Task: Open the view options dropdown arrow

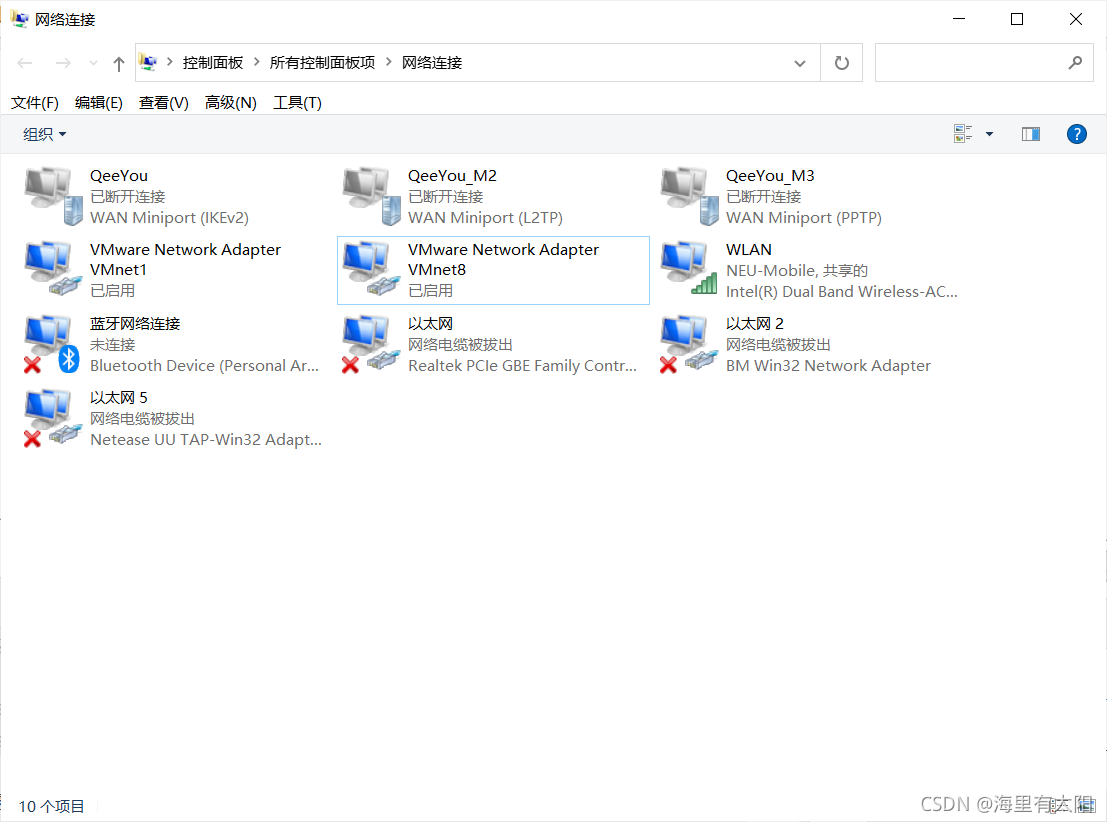Action: point(989,134)
